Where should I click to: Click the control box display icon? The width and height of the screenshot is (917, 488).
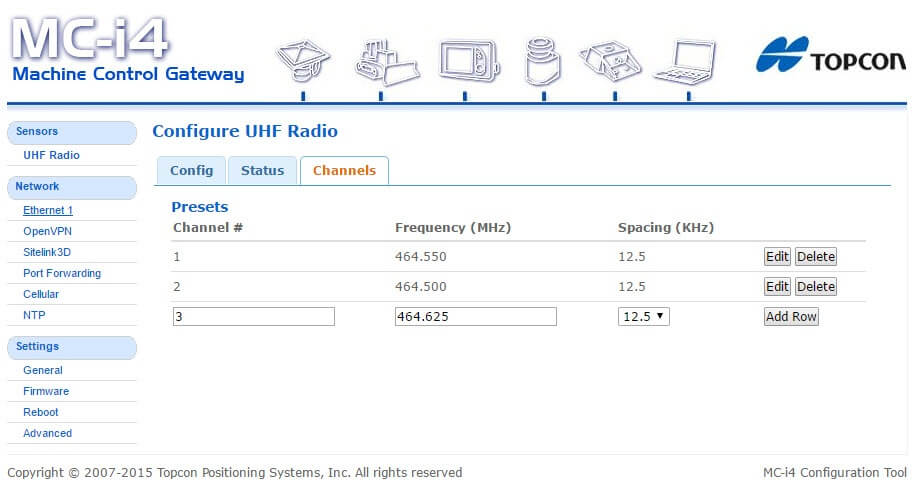coord(470,61)
